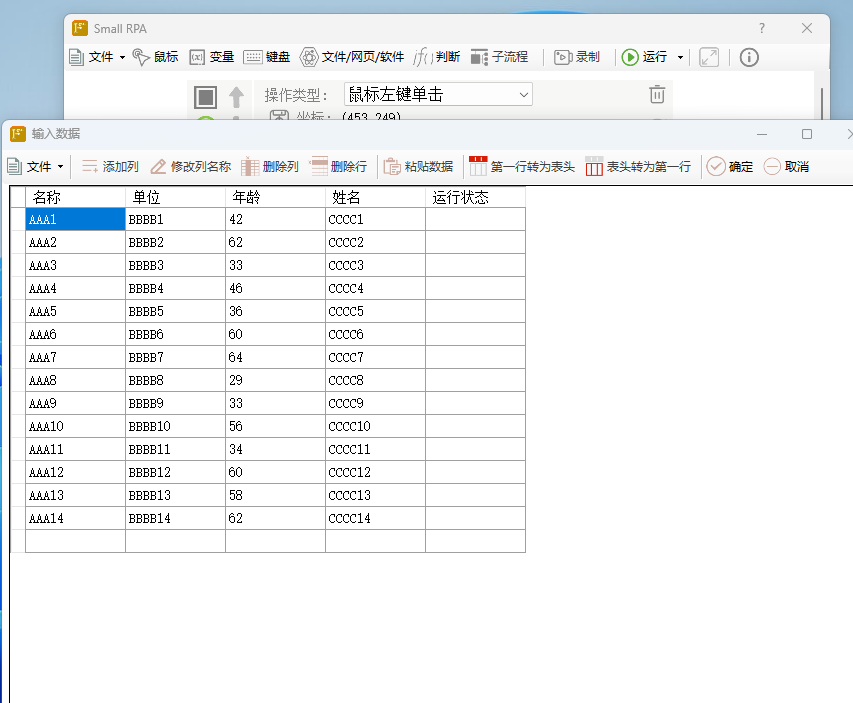
Task: Select cell AAA1
Action: [x=75, y=219]
